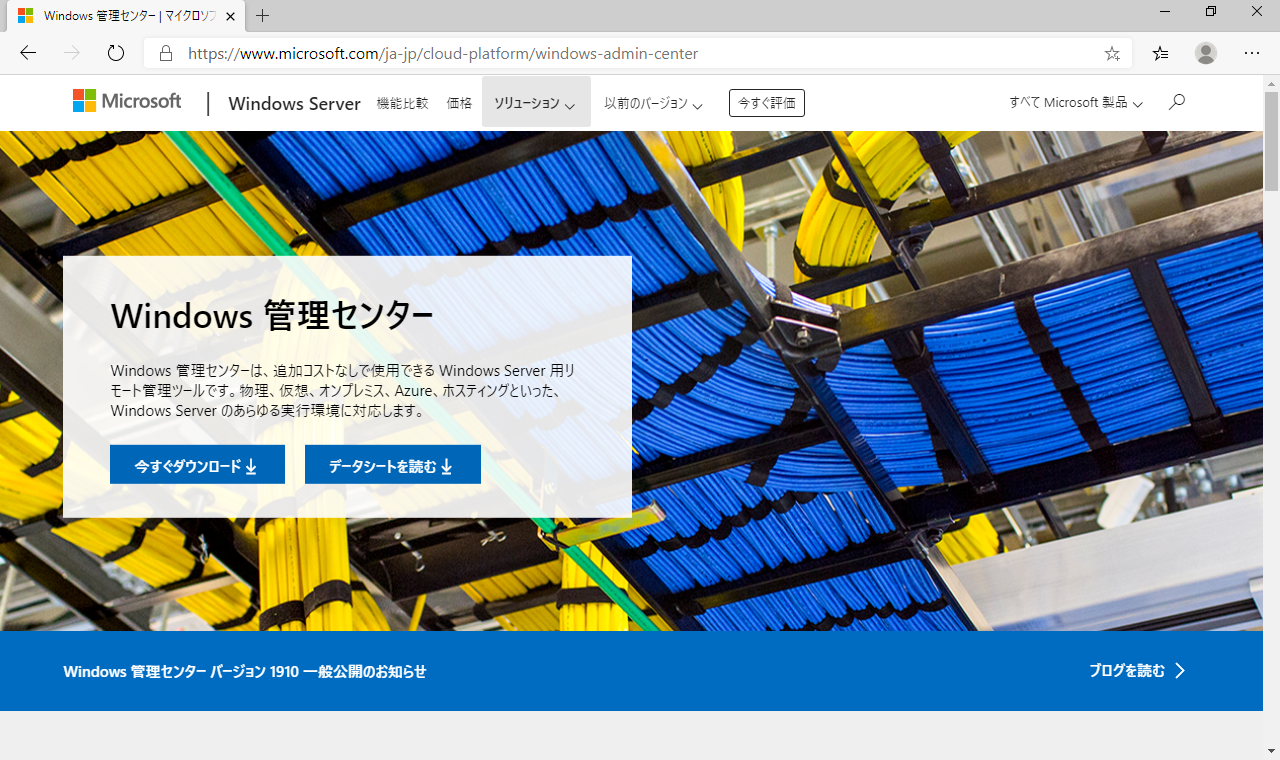1280x760 pixels.
Task: Restore down the browser window
Action: click(x=1211, y=11)
